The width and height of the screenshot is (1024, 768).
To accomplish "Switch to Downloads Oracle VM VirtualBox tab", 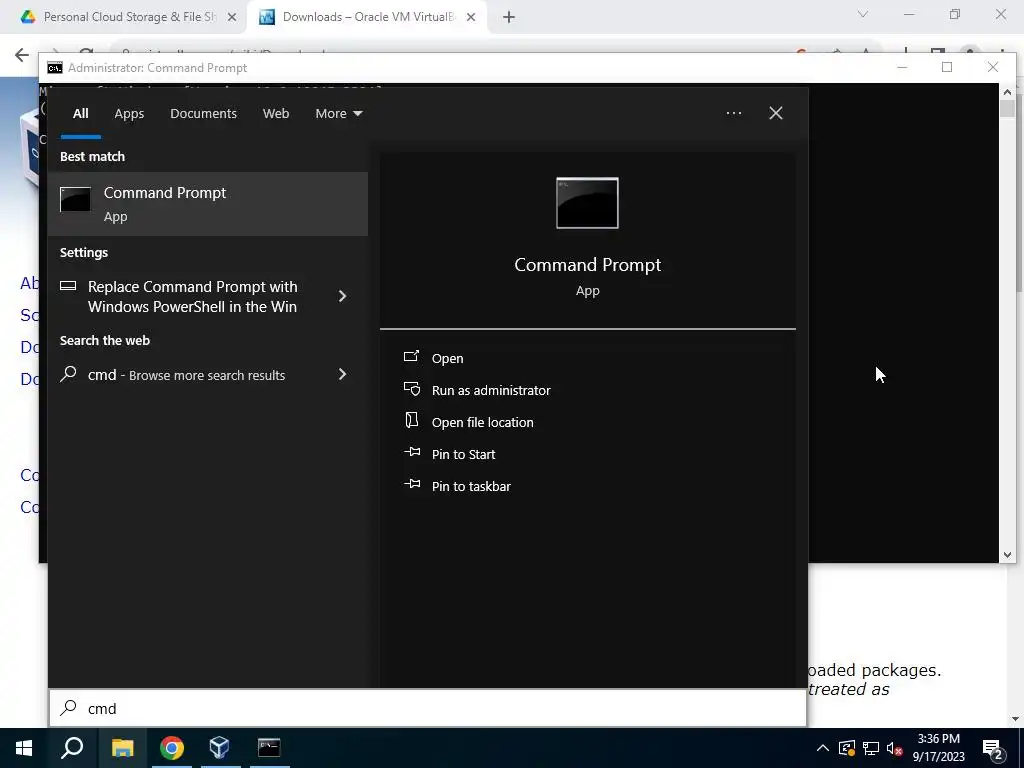I will point(368,17).
